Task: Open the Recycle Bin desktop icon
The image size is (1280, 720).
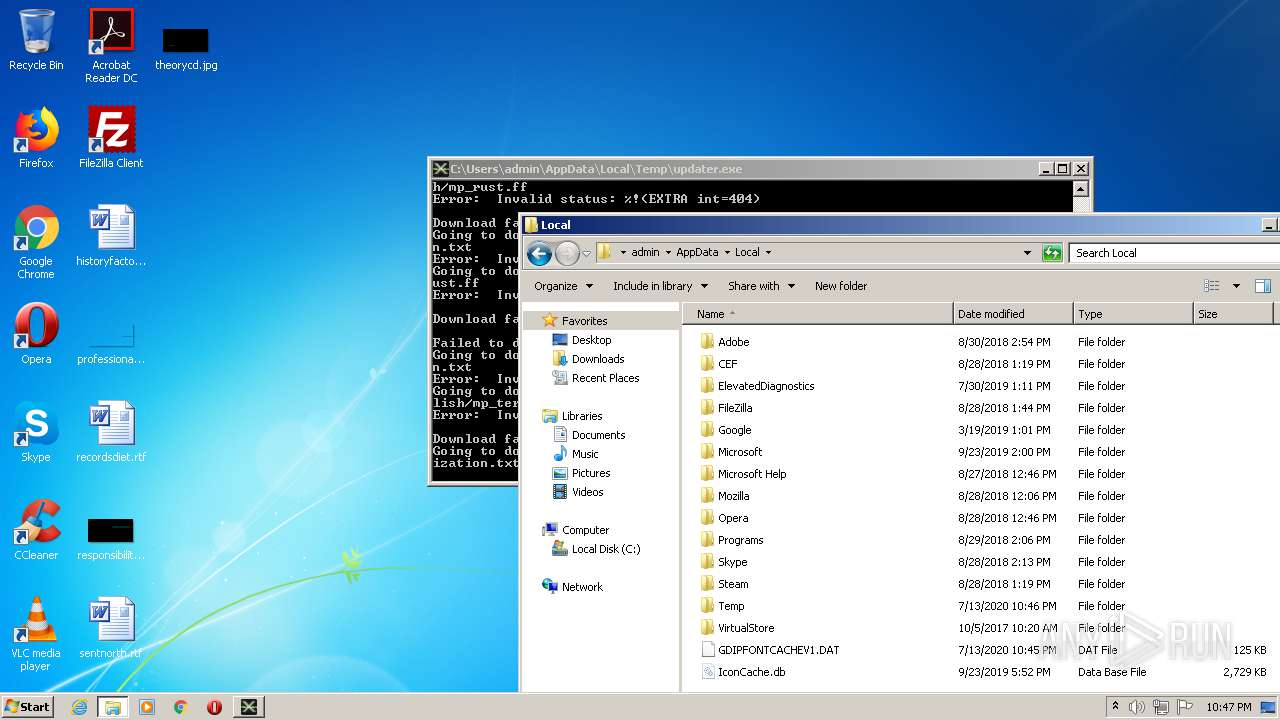Action: tap(36, 40)
